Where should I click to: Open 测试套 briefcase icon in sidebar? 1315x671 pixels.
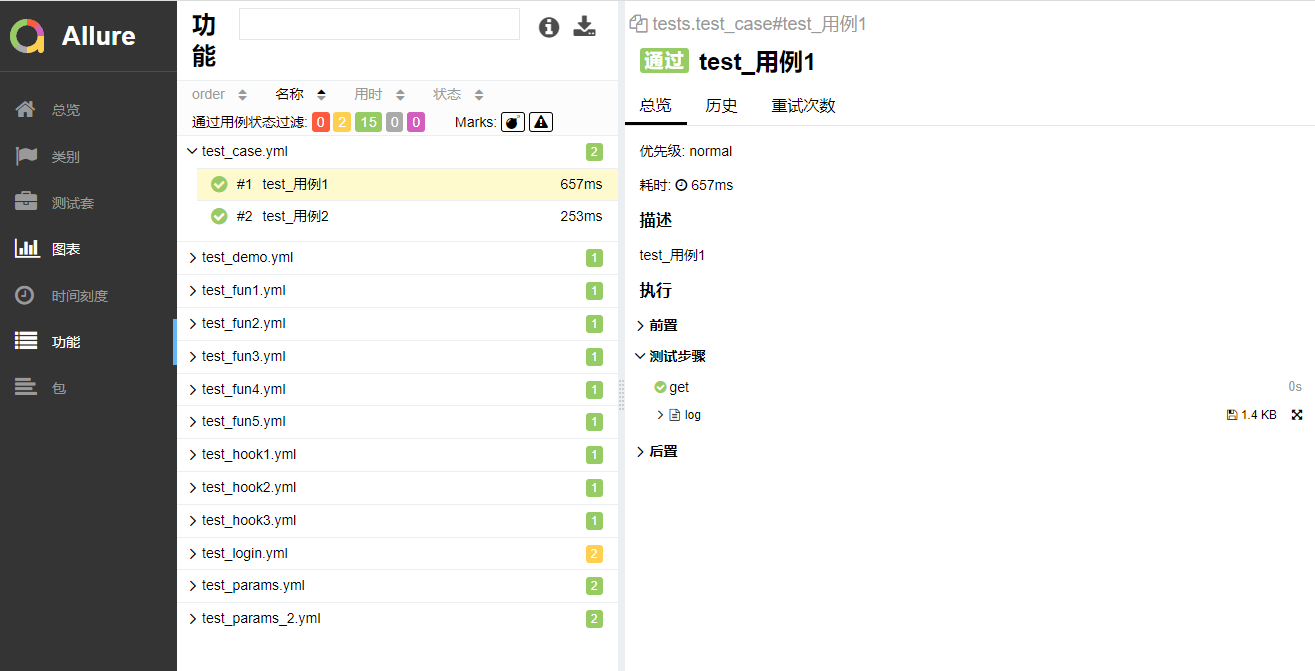tap(26, 202)
